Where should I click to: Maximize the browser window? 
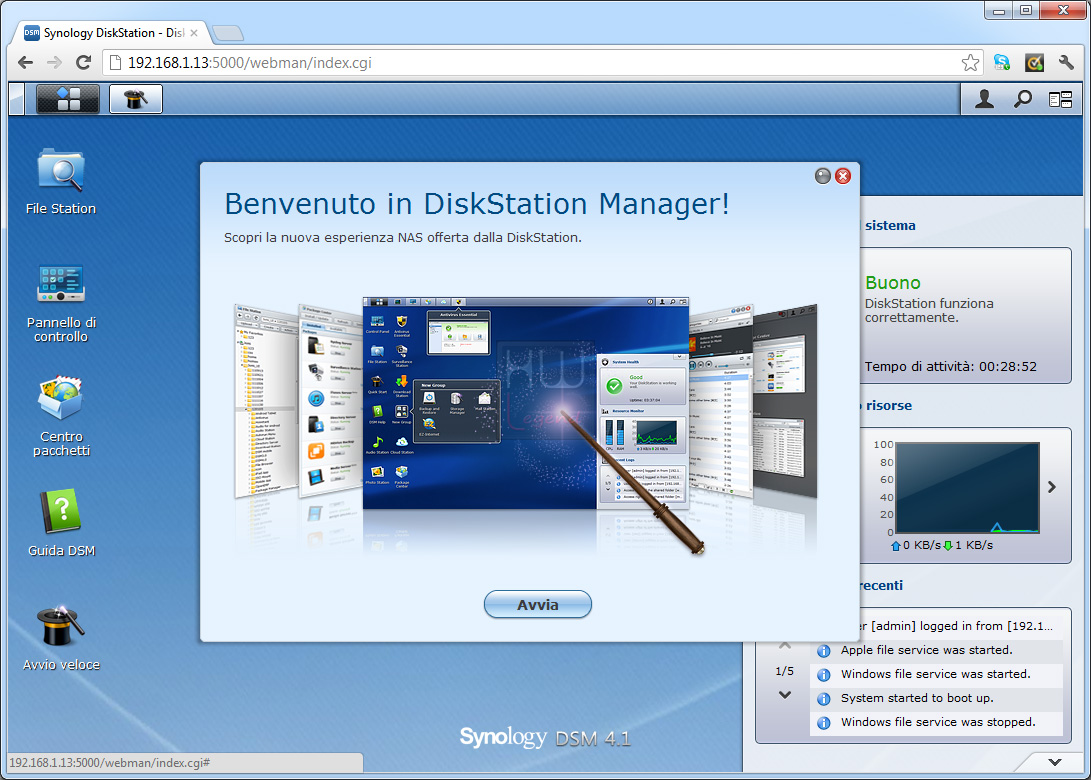[1026, 10]
